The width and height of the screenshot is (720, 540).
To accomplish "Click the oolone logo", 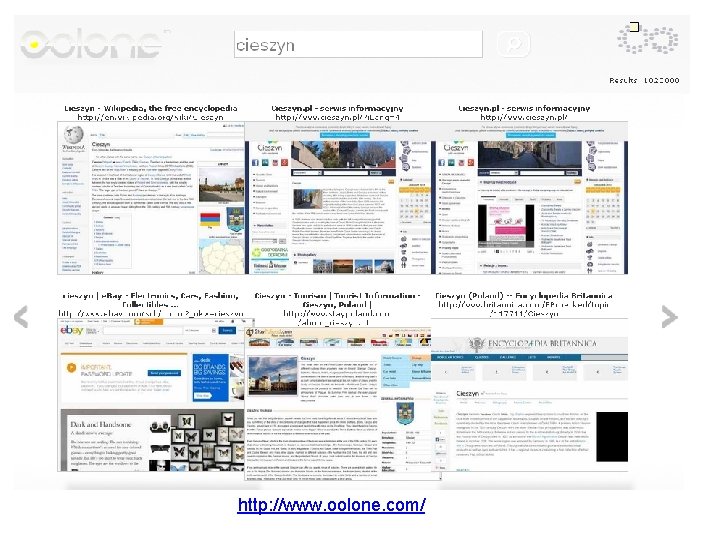I will [94, 44].
